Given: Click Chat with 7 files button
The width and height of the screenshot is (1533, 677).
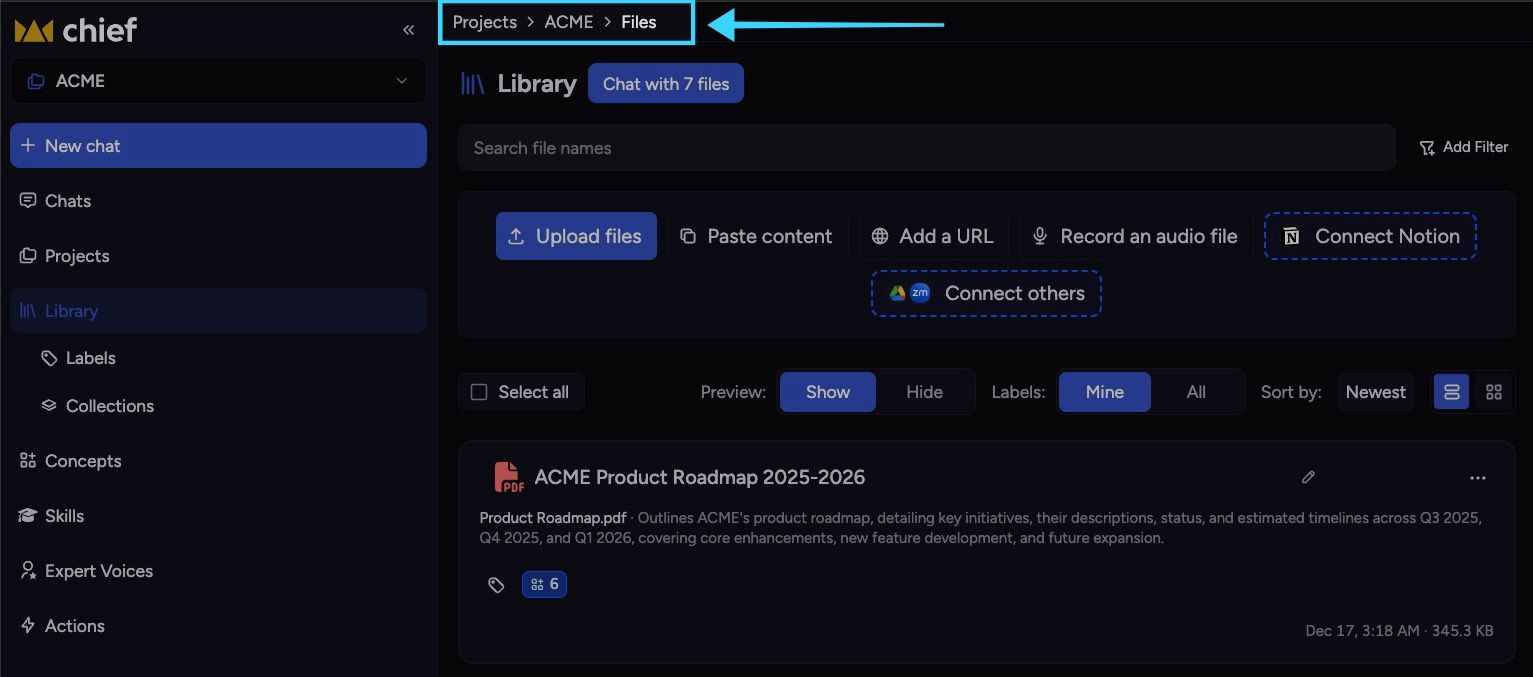Looking at the screenshot, I should (x=666, y=84).
